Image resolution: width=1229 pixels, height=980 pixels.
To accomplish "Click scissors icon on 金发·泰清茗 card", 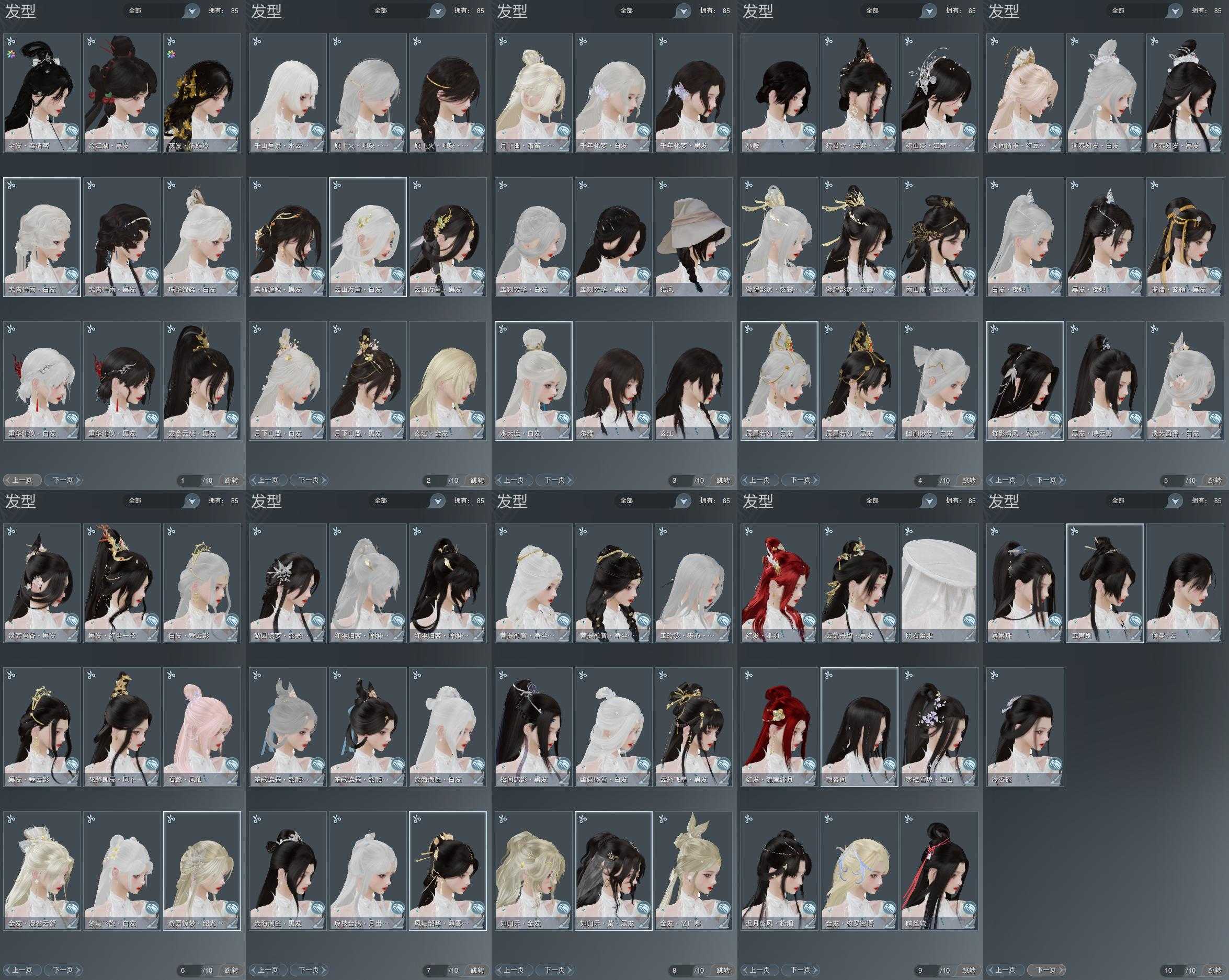I will coord(11,42).
